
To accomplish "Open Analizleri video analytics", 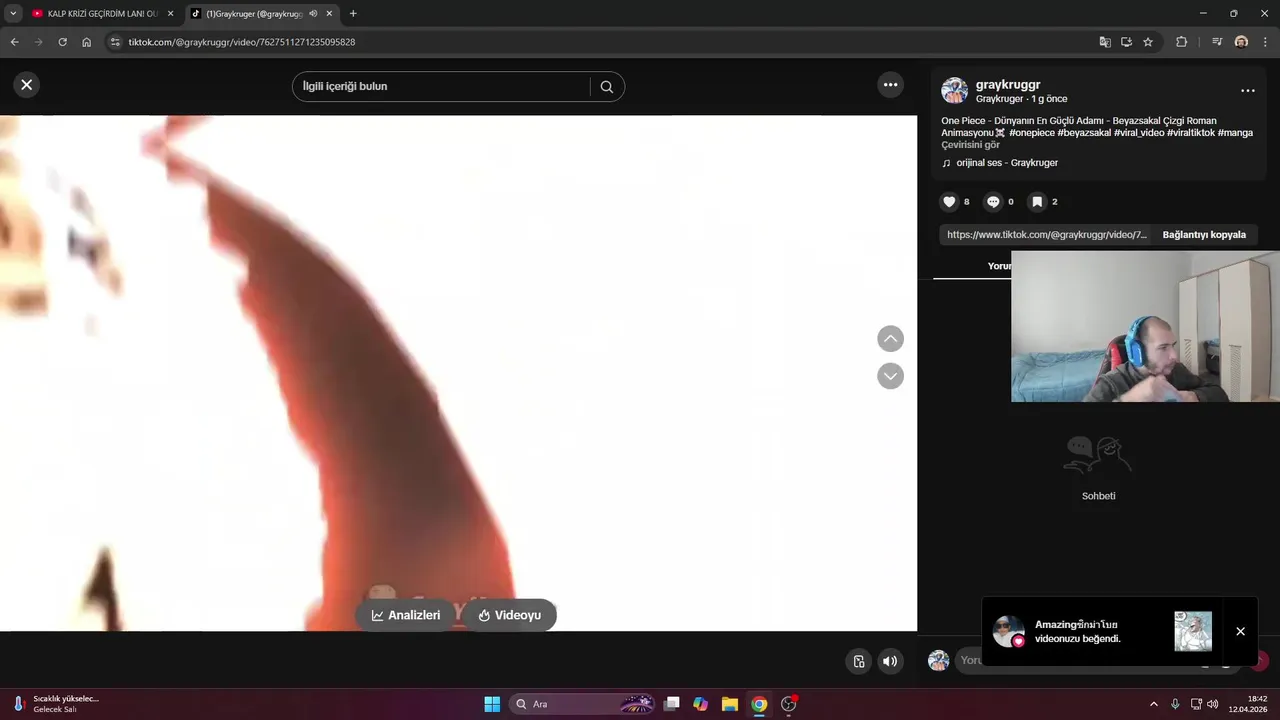I will click(406, 615).
